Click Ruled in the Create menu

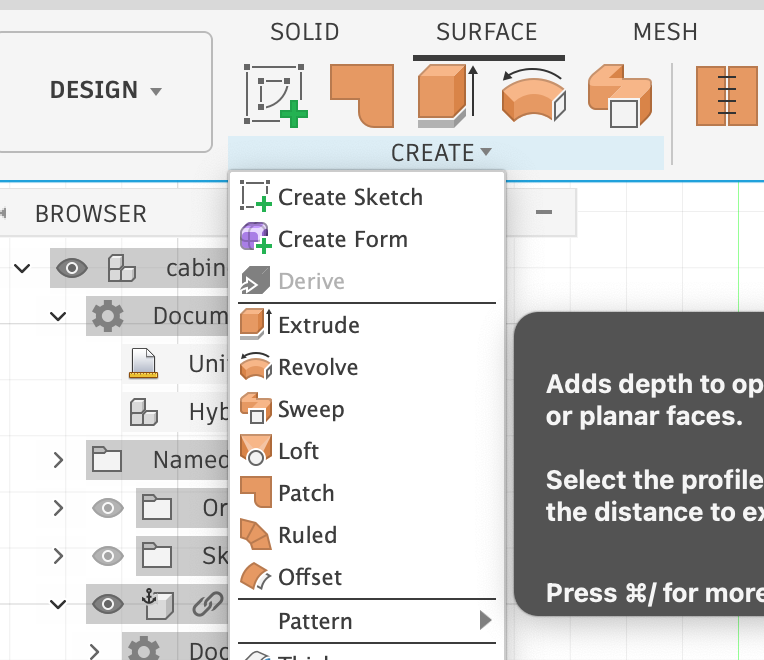click(367, 535)
